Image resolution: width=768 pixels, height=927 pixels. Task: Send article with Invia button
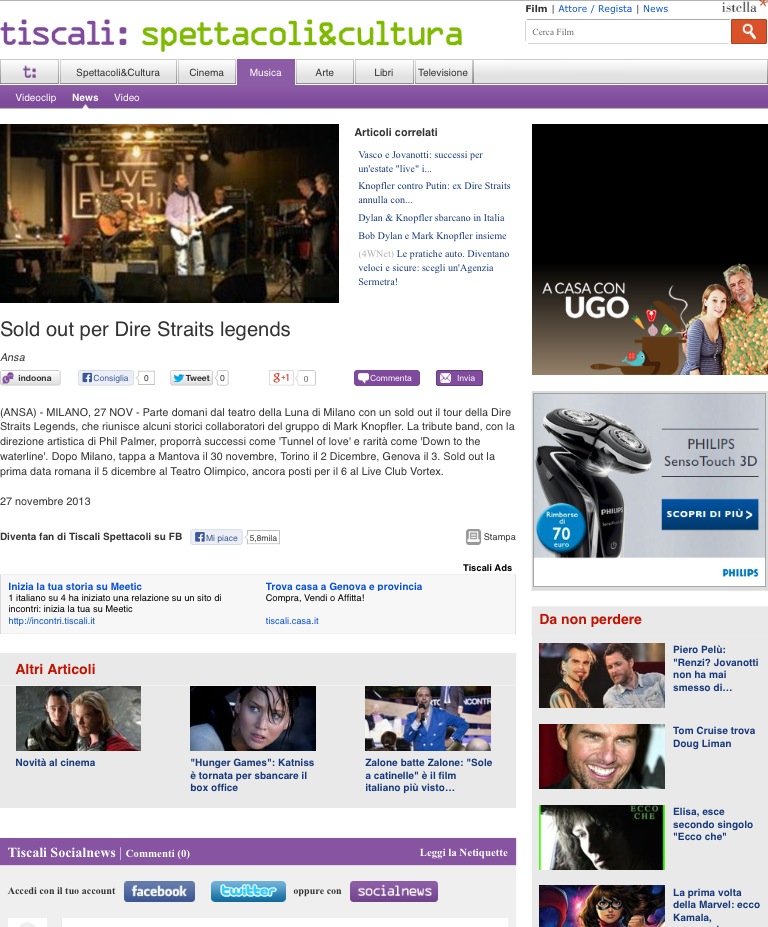tap(459, 378)
